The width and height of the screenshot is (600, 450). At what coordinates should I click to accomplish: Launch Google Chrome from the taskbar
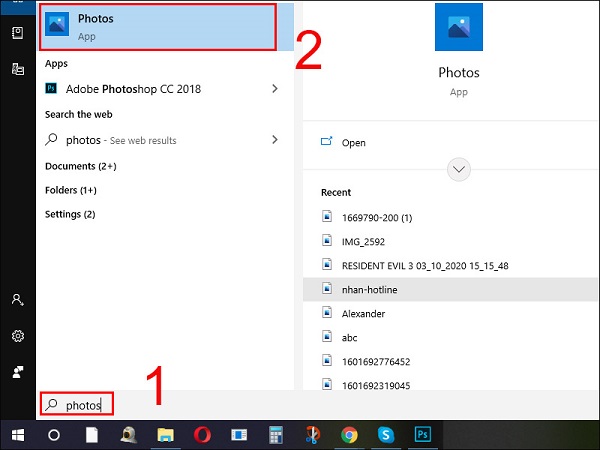349,435
